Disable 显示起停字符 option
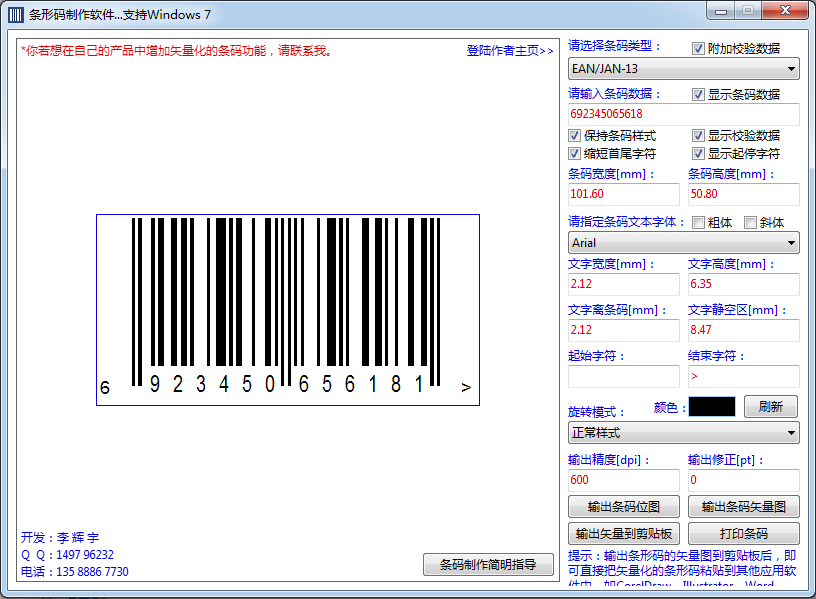 click(x=698, y=153)
